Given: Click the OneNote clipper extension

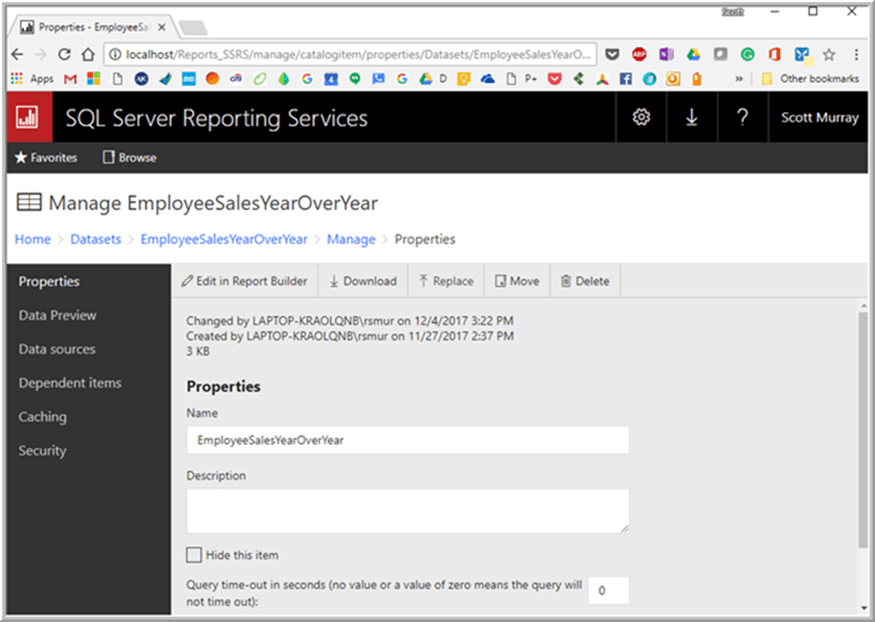Looking at the screenshot, I should coord(666,54).
